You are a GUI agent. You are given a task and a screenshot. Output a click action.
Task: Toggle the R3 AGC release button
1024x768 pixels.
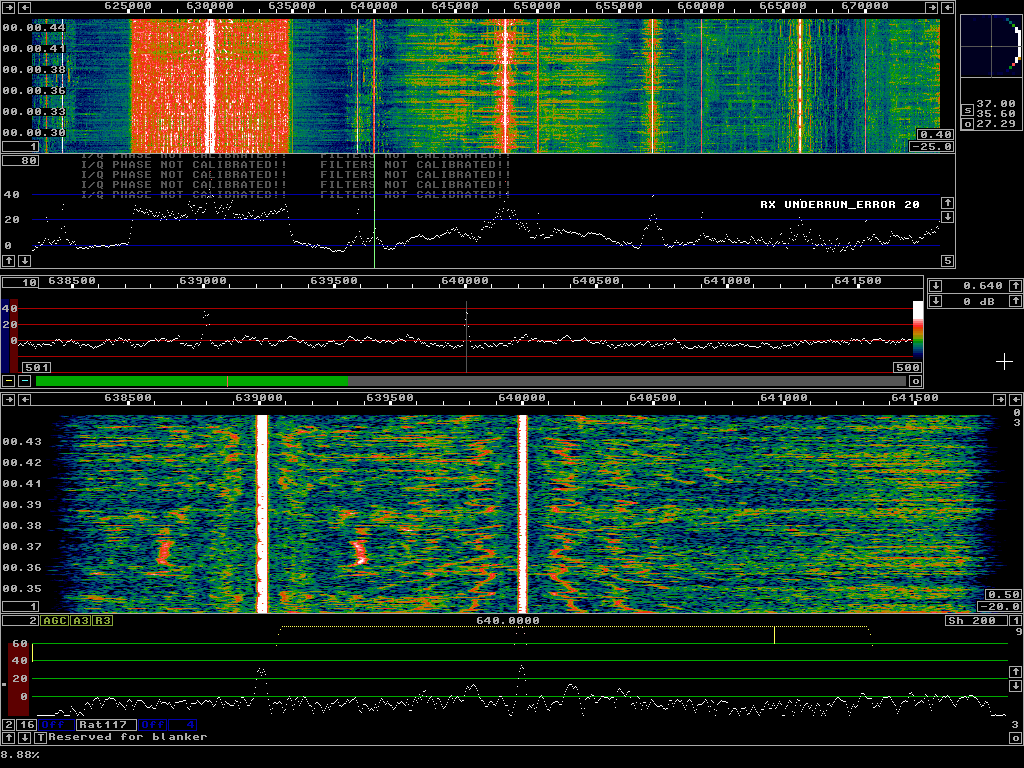[x=103, y=620]
